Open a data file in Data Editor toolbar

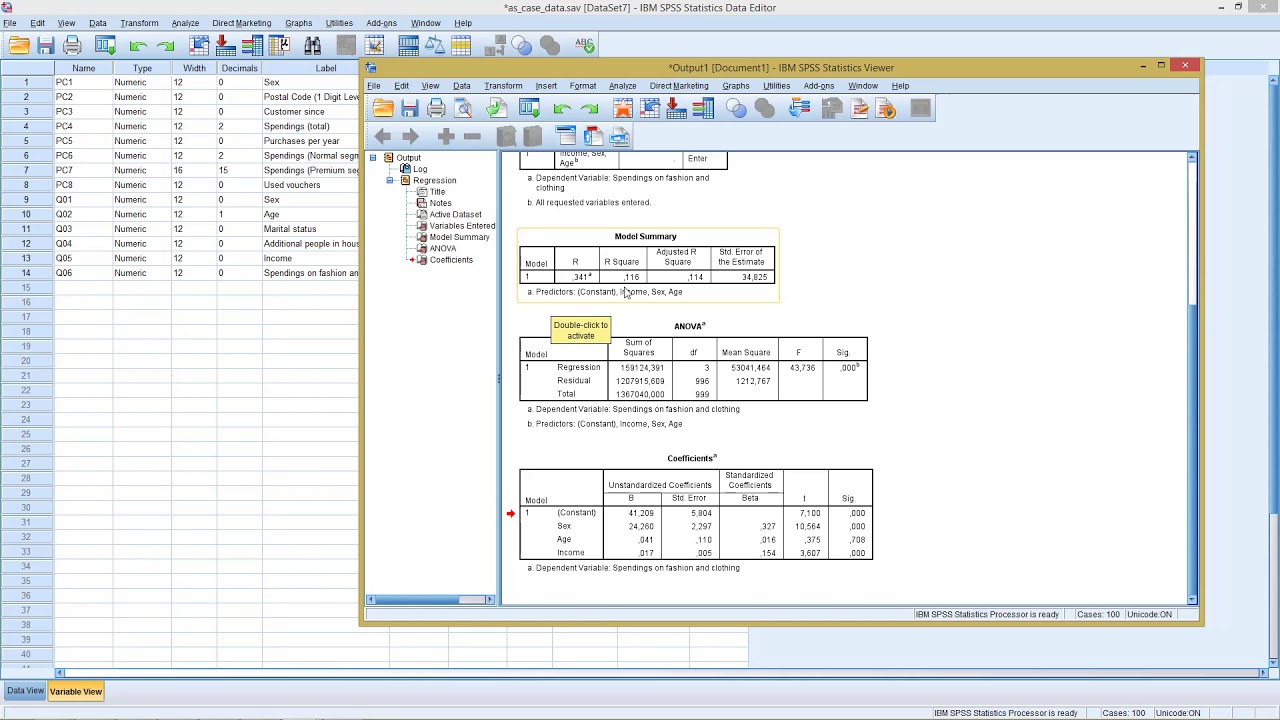[19, 45]
